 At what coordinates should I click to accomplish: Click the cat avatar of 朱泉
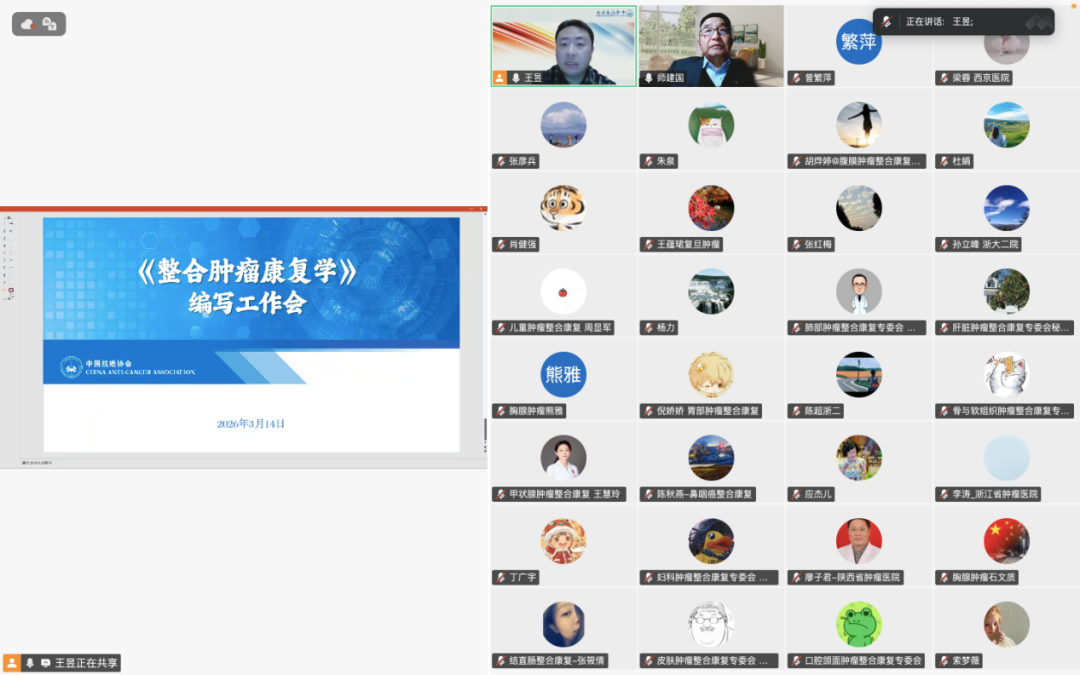(712, 125)
